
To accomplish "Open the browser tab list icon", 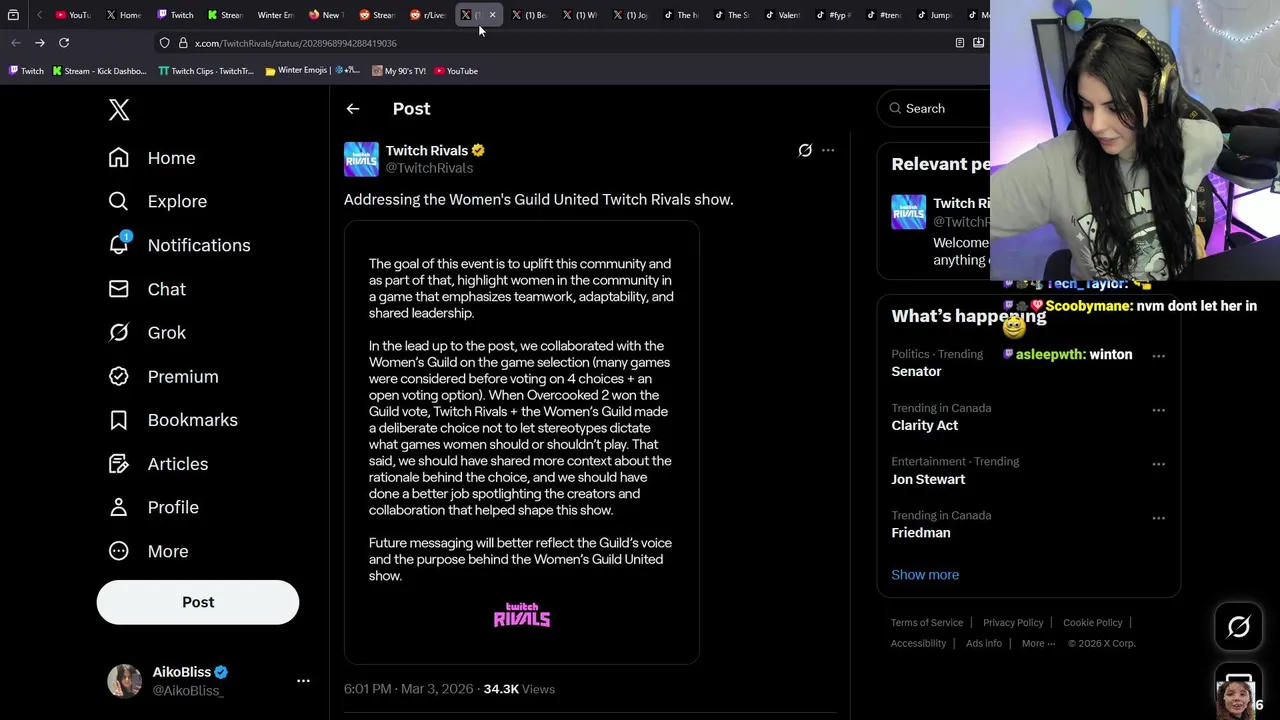I will (x=13, y=15).
